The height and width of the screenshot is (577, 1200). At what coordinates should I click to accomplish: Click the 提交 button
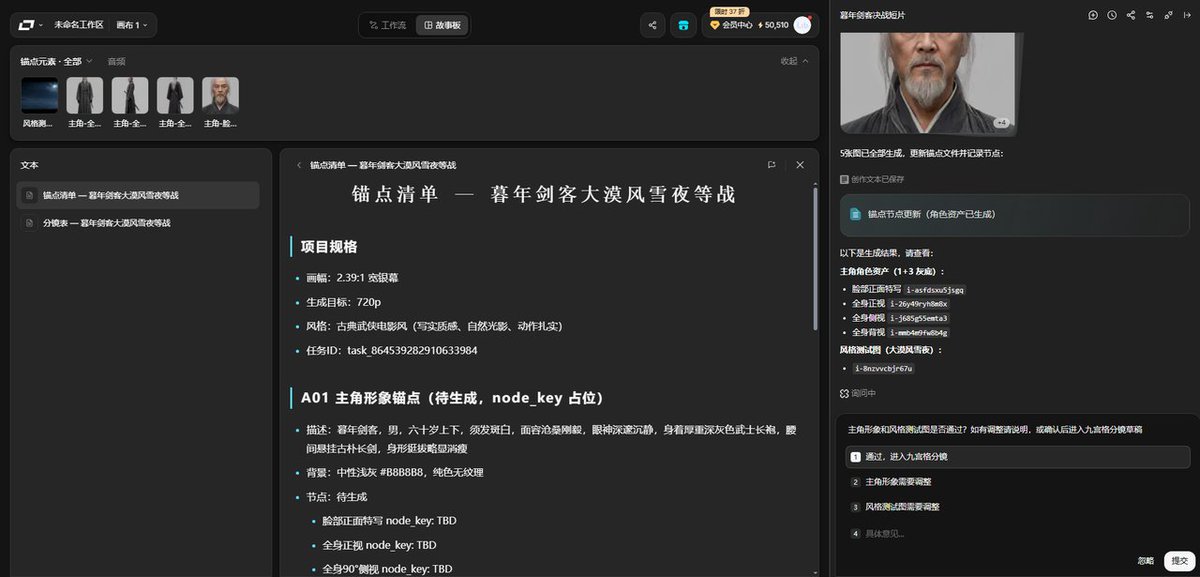point(1178,560)
